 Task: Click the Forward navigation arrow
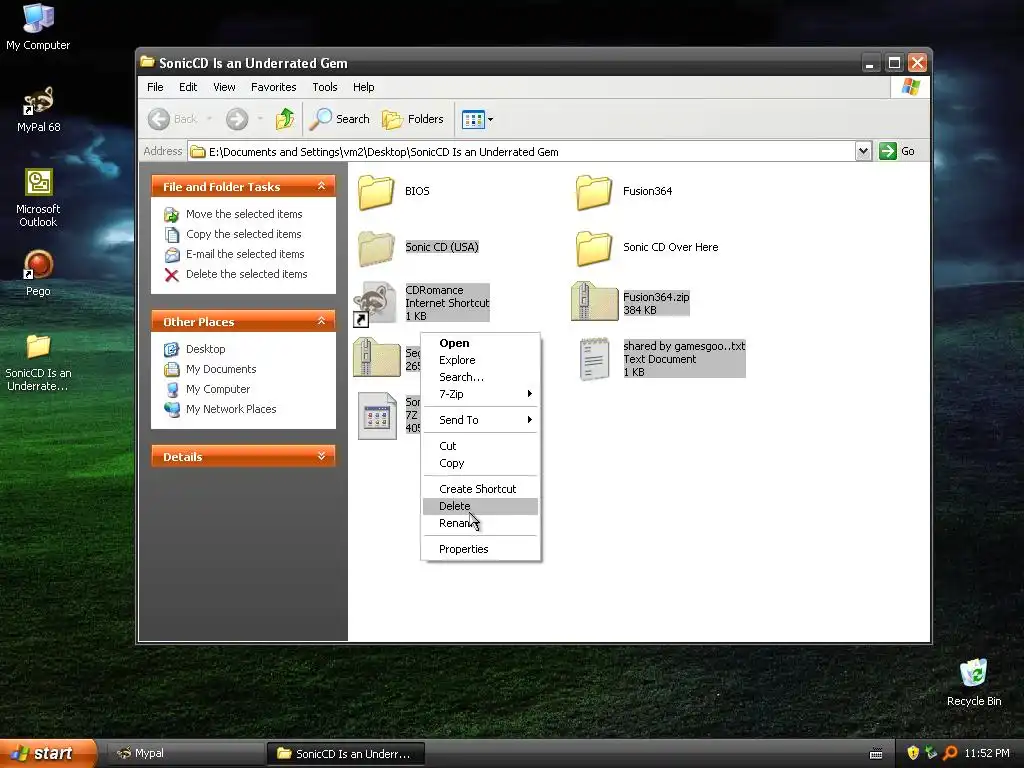pyautogui.click(x=237, y=119)
